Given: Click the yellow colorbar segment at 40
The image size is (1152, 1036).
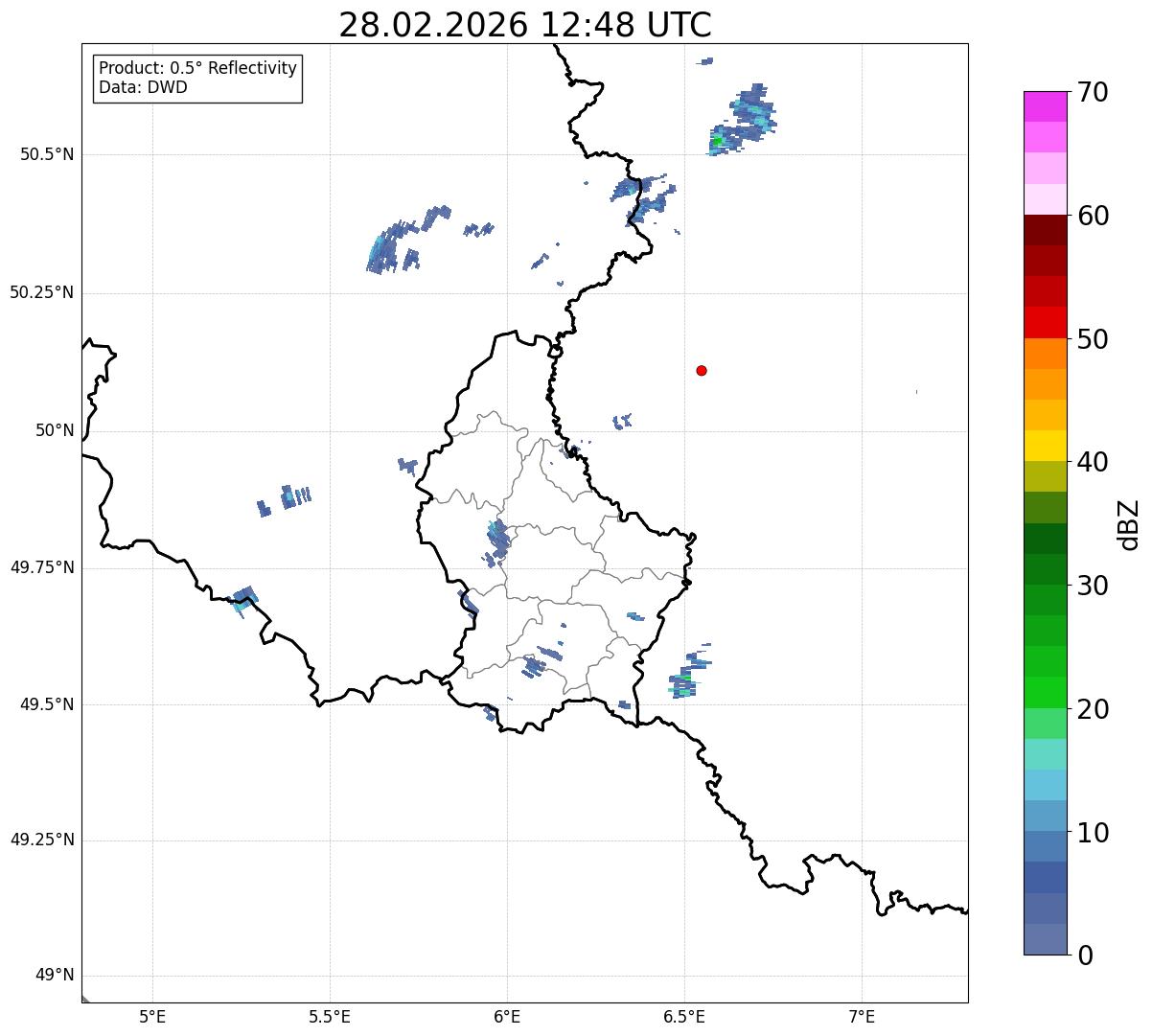Looking at the screenshot, I should pyautogui.click(x=1046, y=446).
